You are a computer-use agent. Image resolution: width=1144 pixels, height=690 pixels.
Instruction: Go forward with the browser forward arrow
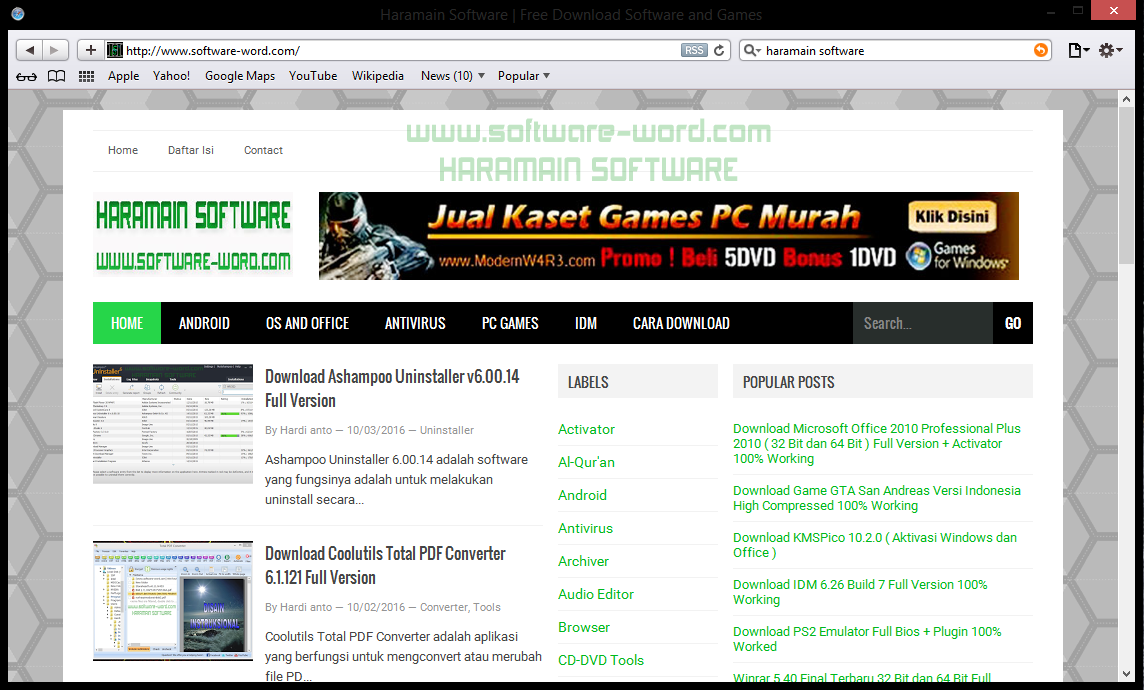[x=55, y=50]
